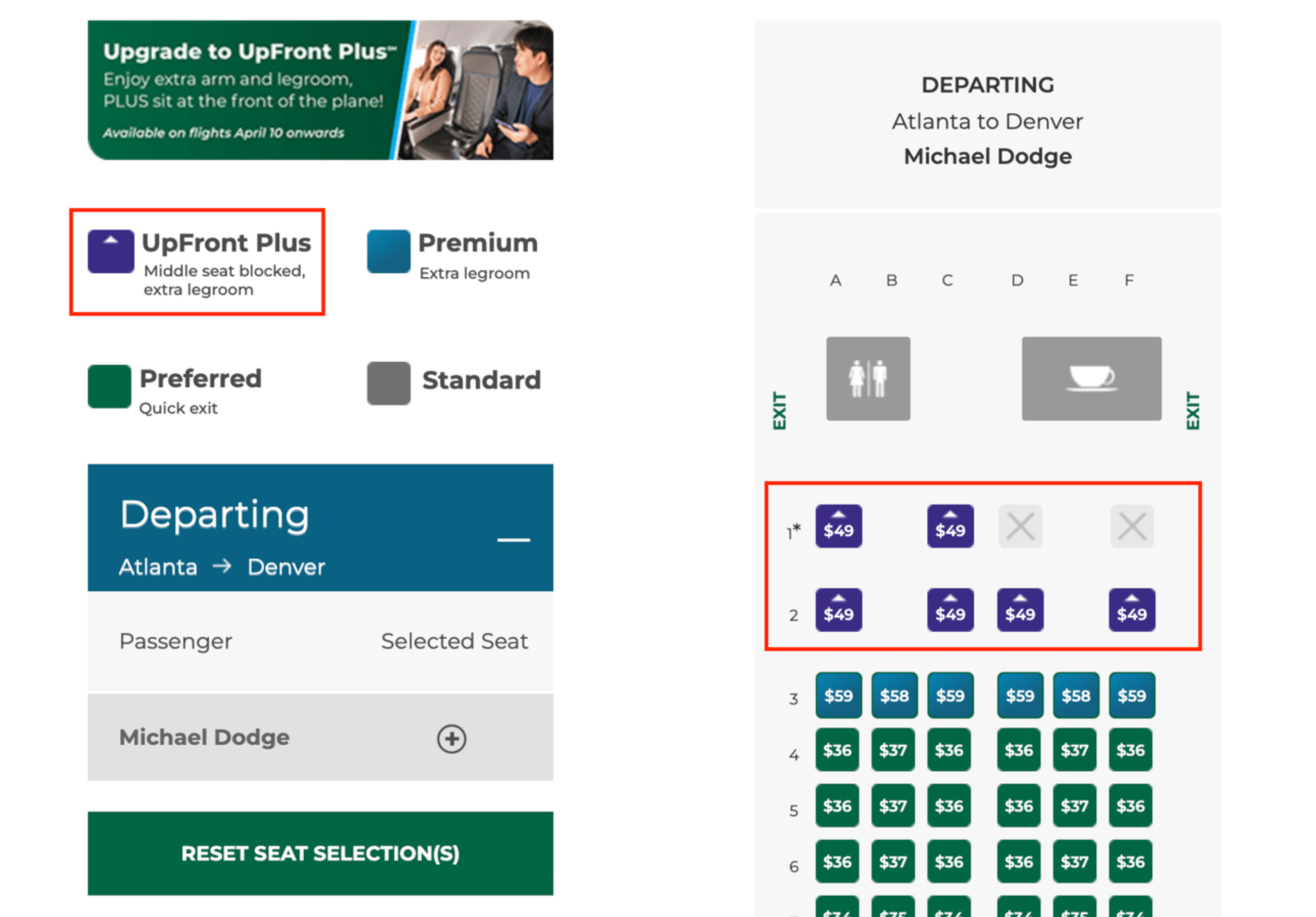Select seat 5B in row 5
Viewport: 1316px width, 917px height.
[x=893, y=805]
